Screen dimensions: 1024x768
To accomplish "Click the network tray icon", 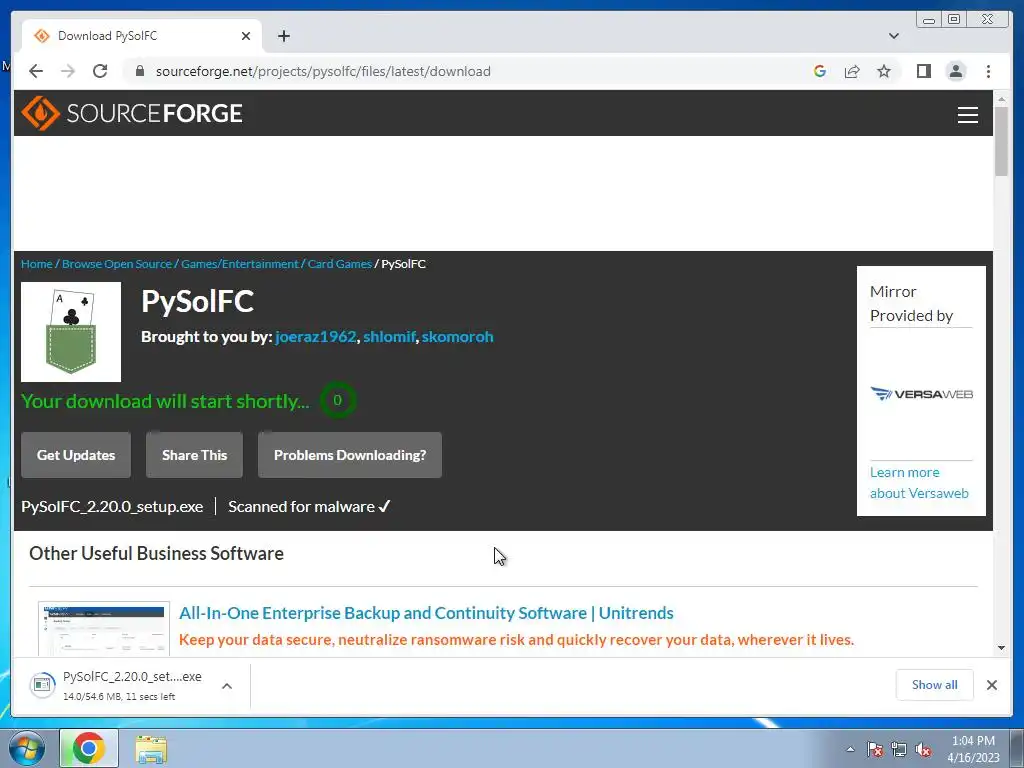I will 899,749.
